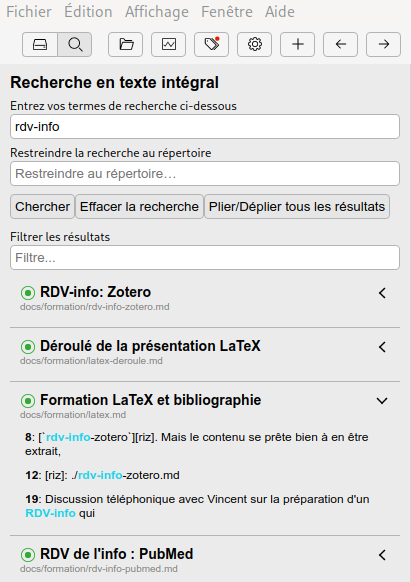Create a new file with plus icon
Screen dimensions: 411x582
pyautogui.click(x=297, y=45)
